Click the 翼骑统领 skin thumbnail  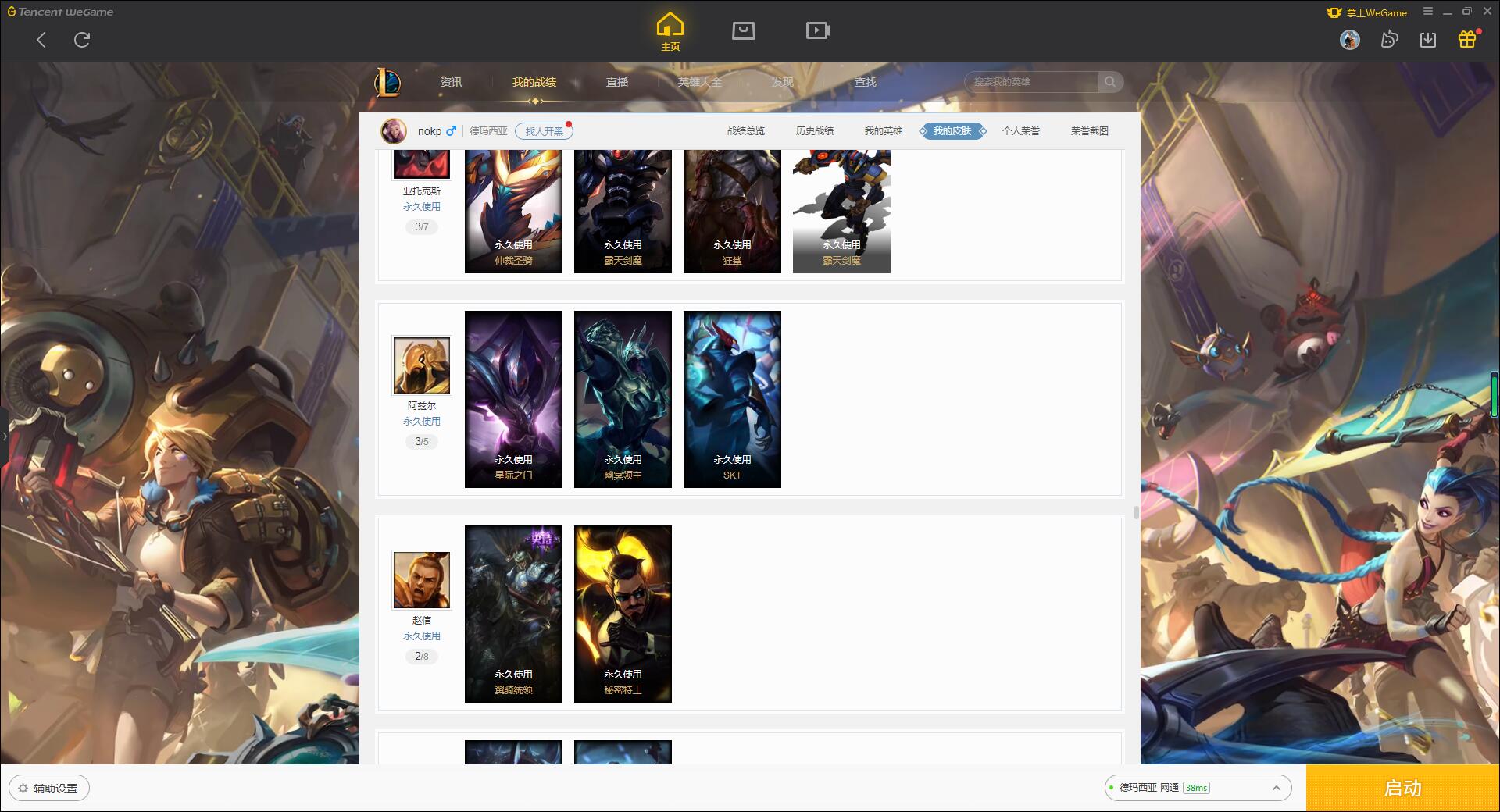click(x=513, y=614)
